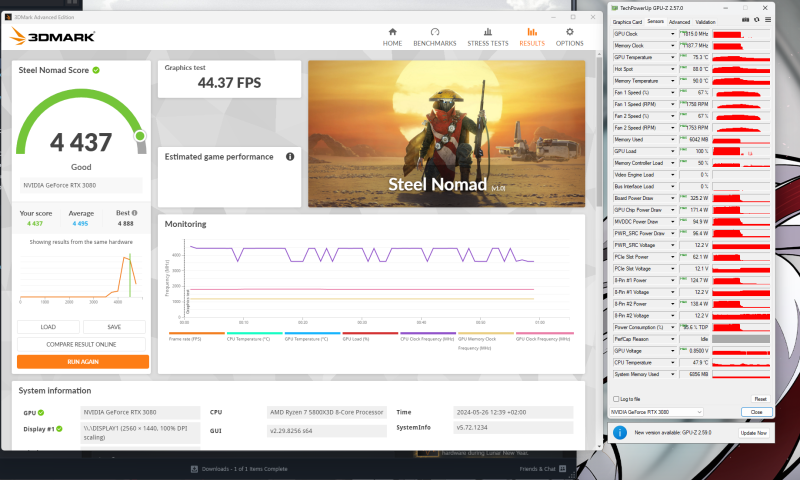Enable the Log to file checkbox
Viewport: 800px width, 480px height.
pos(616,399)
